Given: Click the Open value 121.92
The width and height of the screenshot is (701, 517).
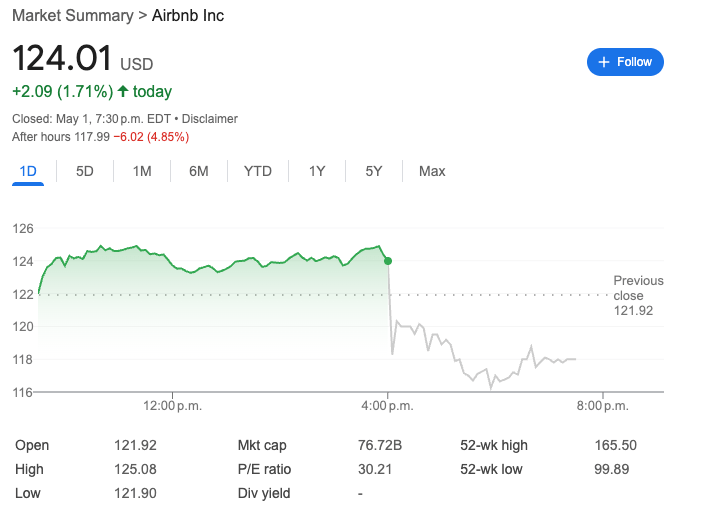Looking at the screenshot, I should (x=135, y=445).
